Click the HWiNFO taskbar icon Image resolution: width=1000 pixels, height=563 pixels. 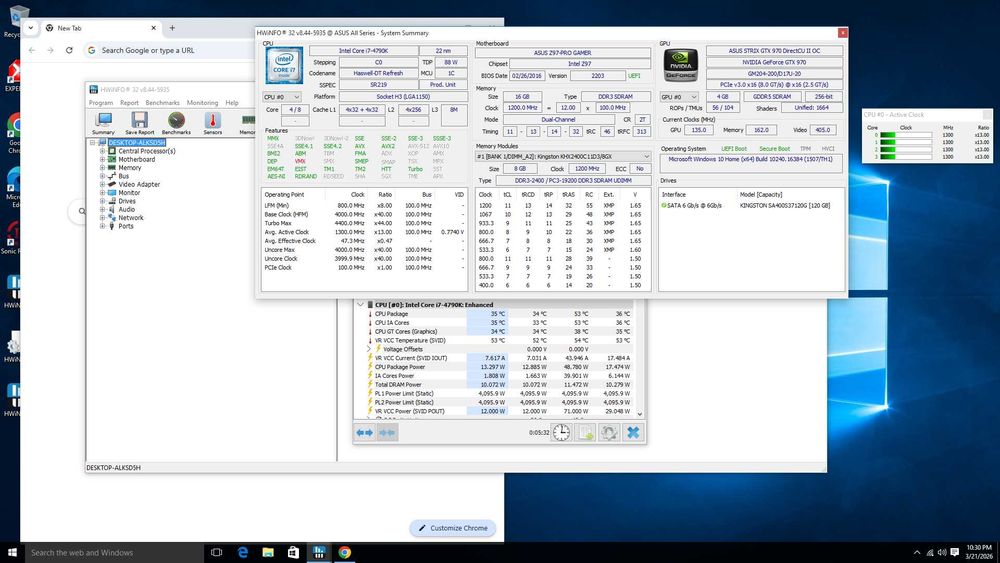coord(319,552)
